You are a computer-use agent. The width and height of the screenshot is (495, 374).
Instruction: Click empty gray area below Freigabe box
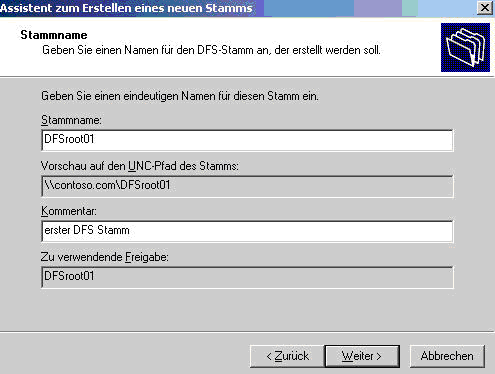pyautogui.click(x=247, y=309)
